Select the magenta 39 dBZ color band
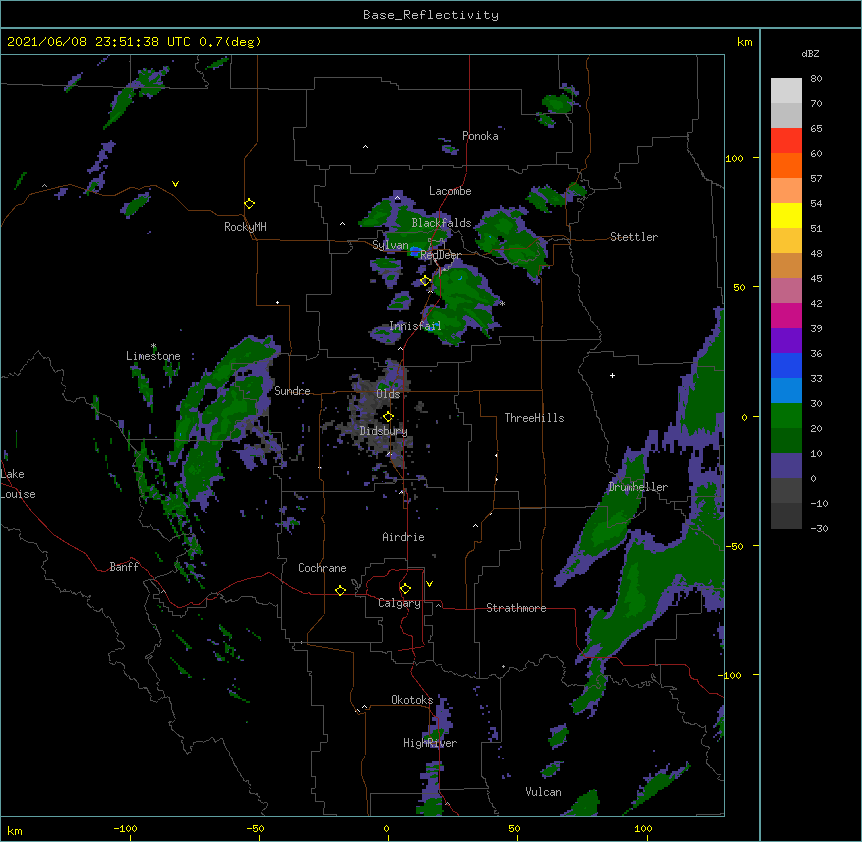The height and width of the screenshot is (842, 862). click(x=786, y=315)
